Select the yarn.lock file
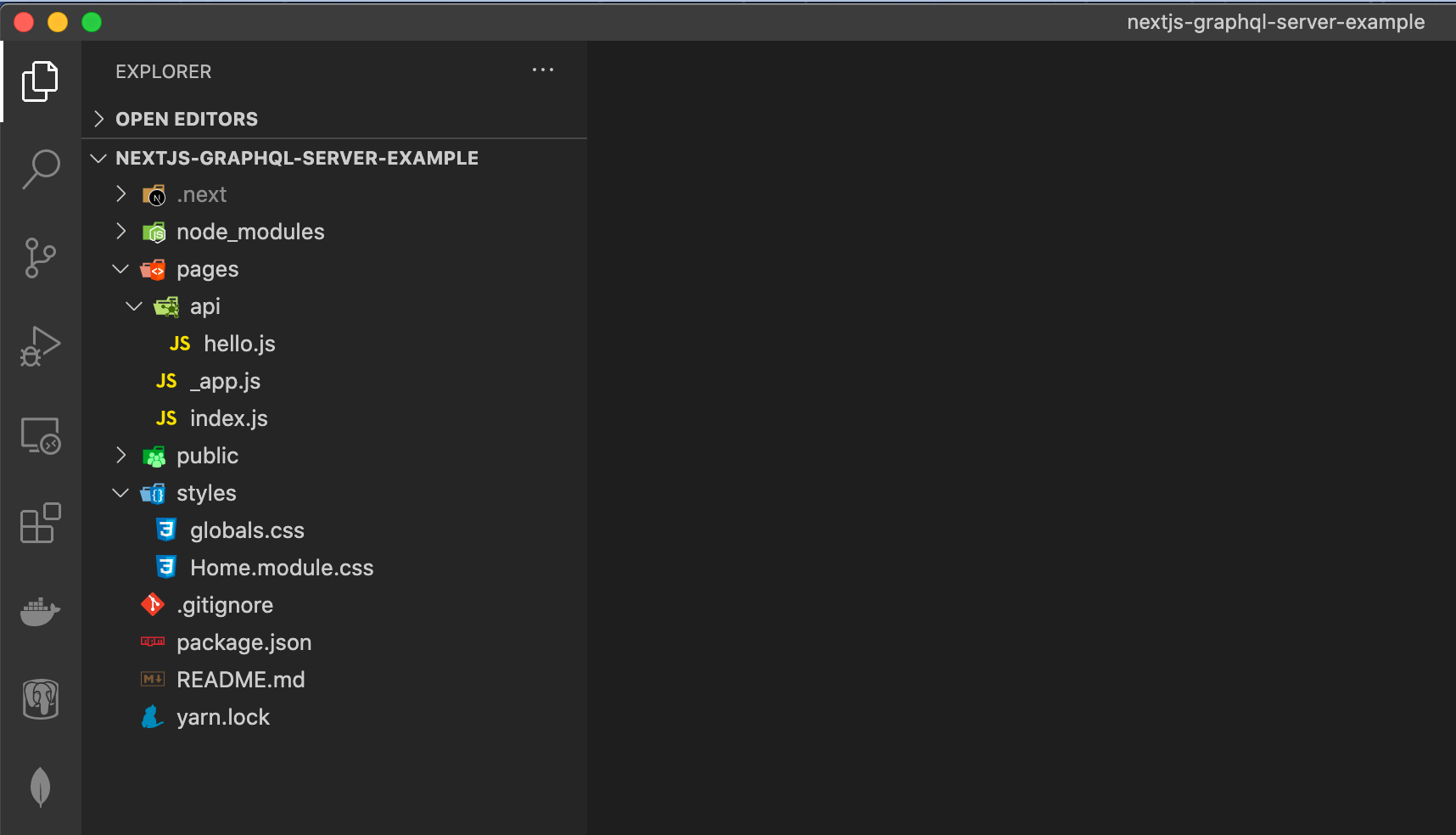Image resolution: width=1456 pixels, height=835 pixels. click(x=222, y=717)
